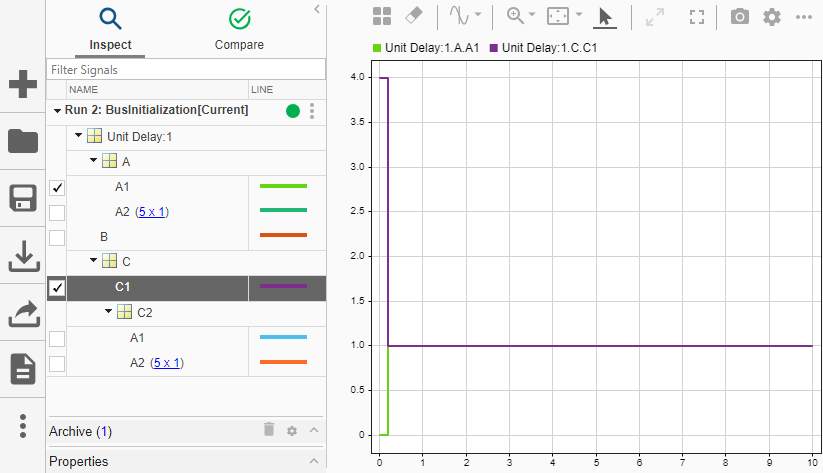The image size is (823, 473).
Task: Switch to the Inspect tab
Action: (x=110, y=30)
